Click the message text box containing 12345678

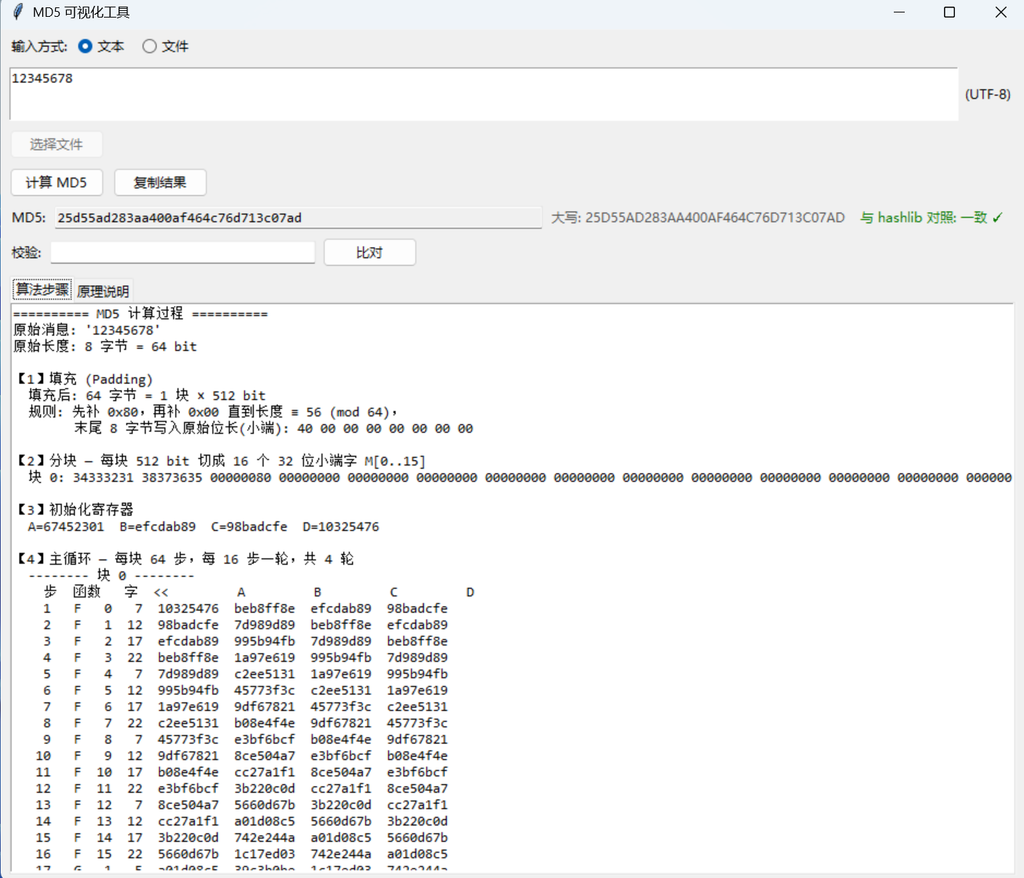[483, 94]
